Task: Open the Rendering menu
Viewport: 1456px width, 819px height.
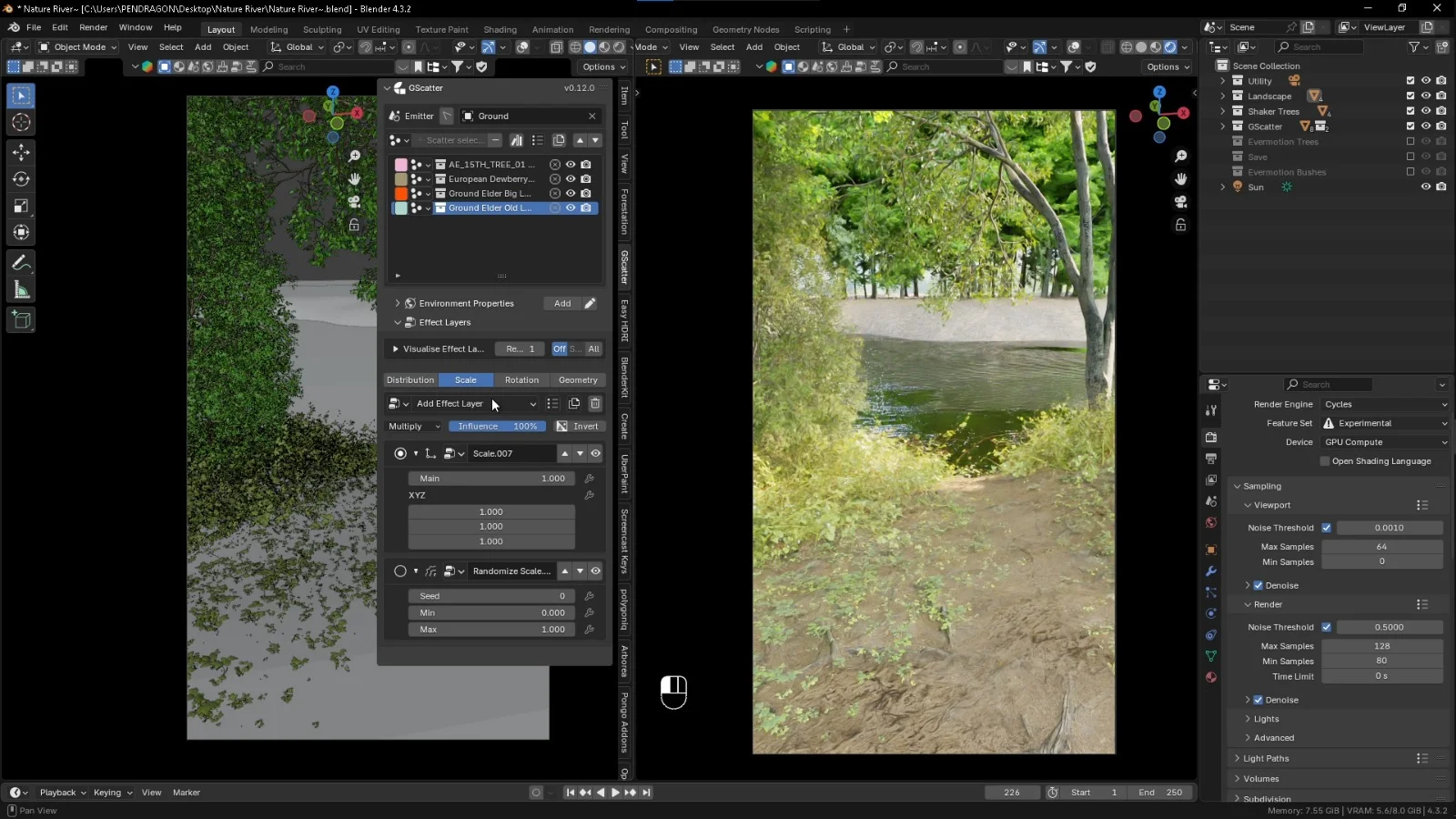Action: pyautogui.click(x=609, y=29)
